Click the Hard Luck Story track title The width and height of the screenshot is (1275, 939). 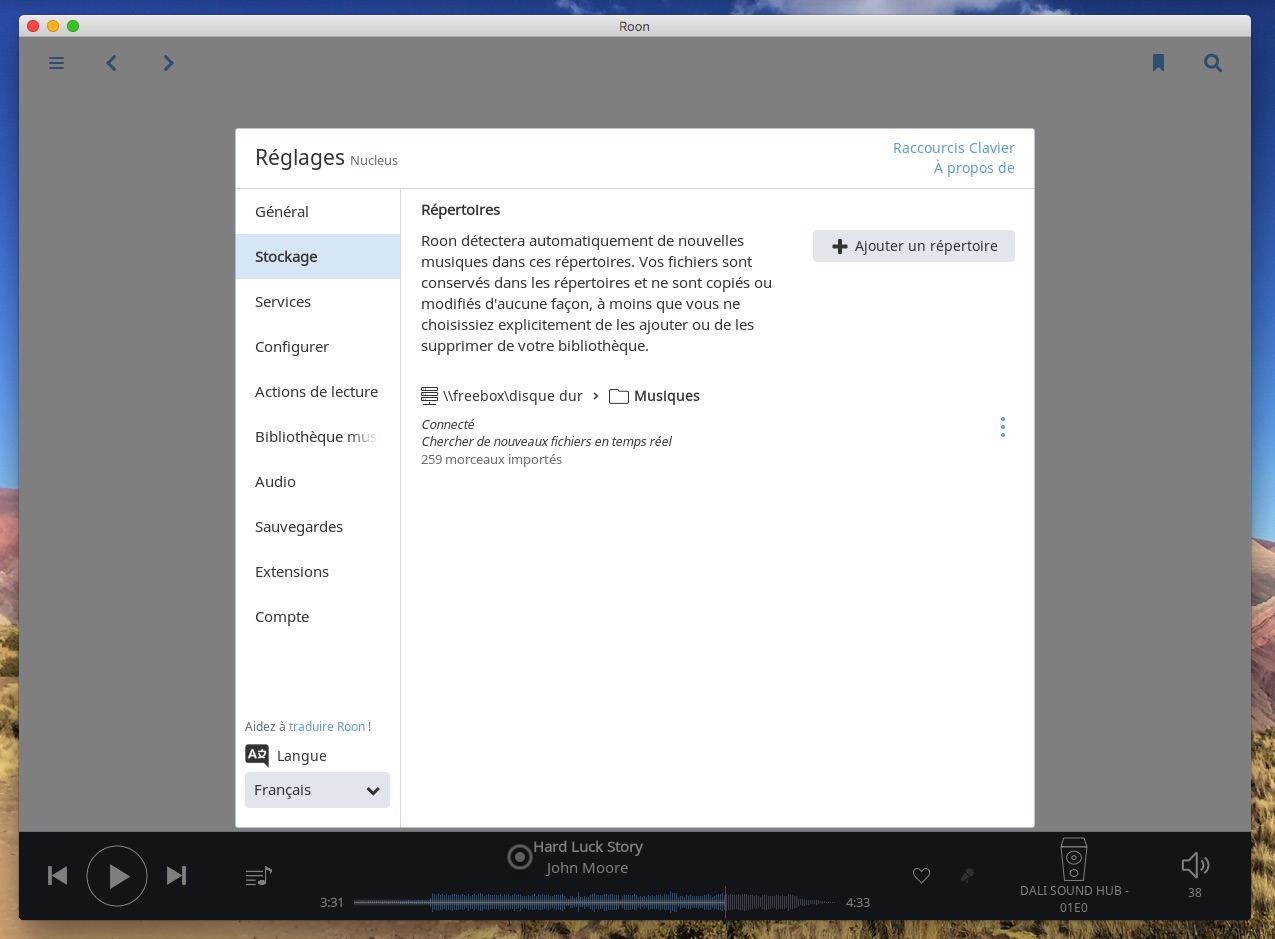[x=588, y=847]
